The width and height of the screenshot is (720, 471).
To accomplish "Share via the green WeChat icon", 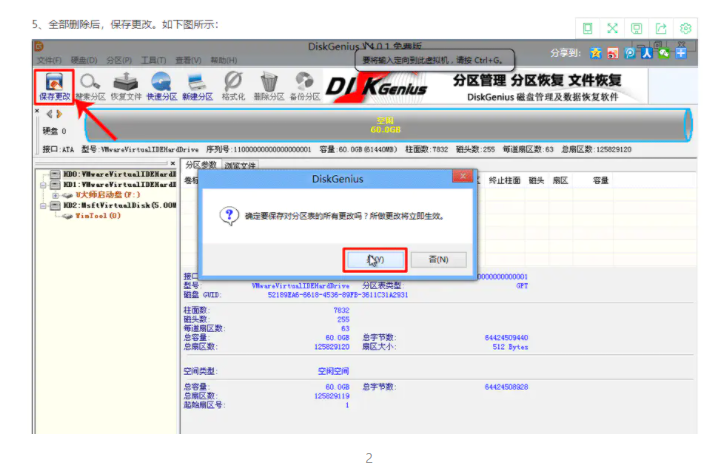I will pyautogui.click(x=664, y=53).
